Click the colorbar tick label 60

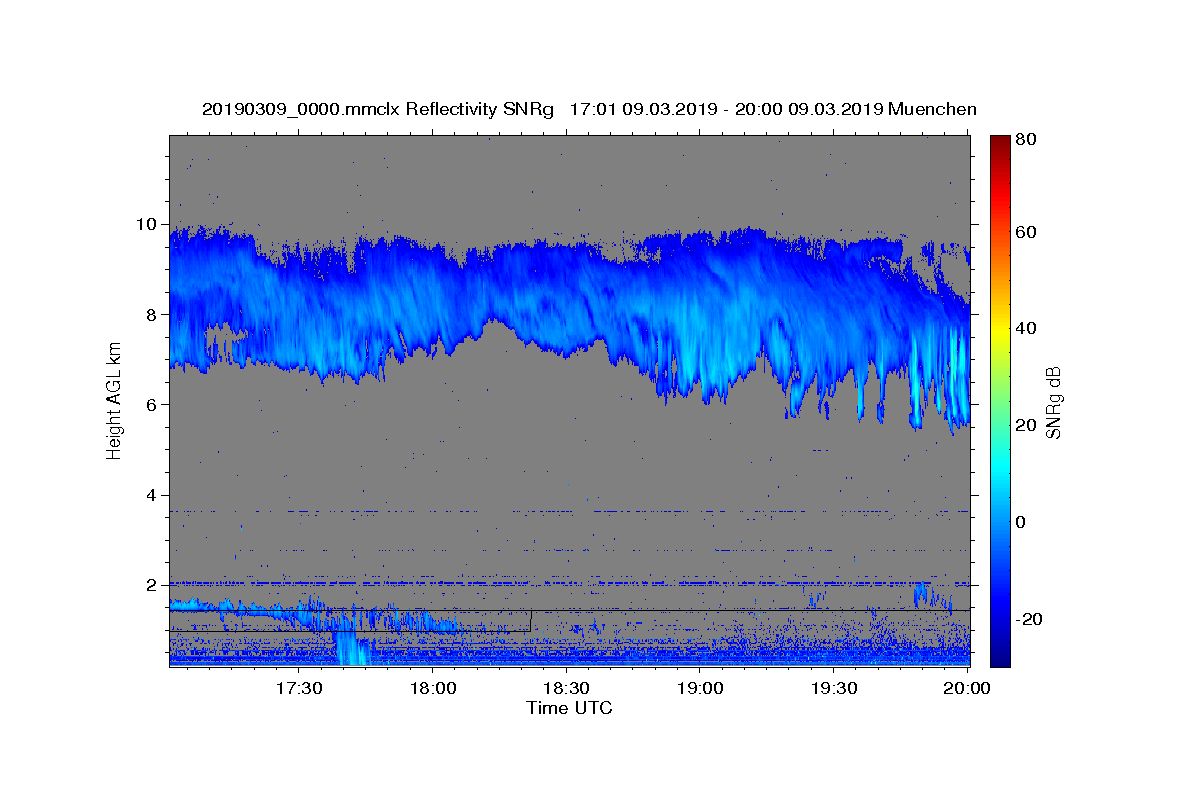click(1028, 232)
